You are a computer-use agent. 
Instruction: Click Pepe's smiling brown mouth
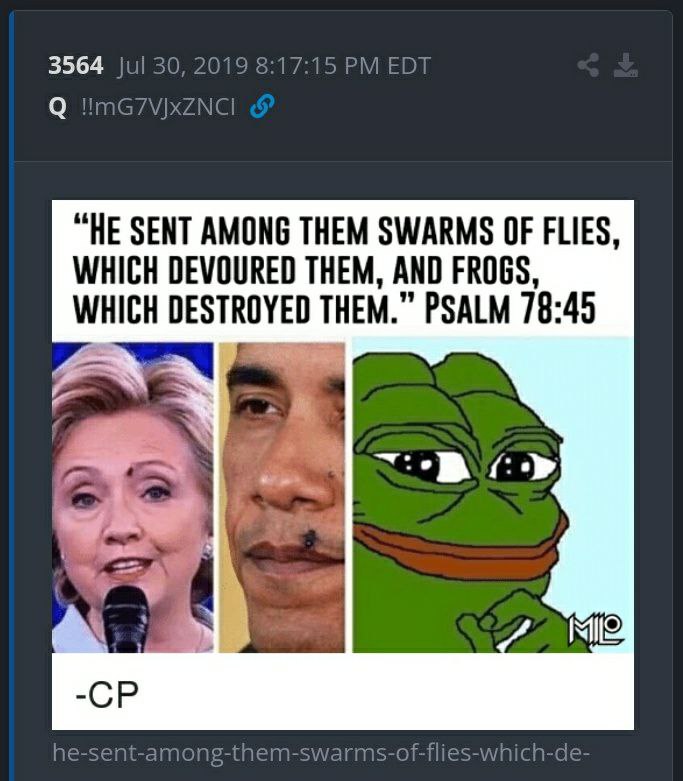[461, 550]
